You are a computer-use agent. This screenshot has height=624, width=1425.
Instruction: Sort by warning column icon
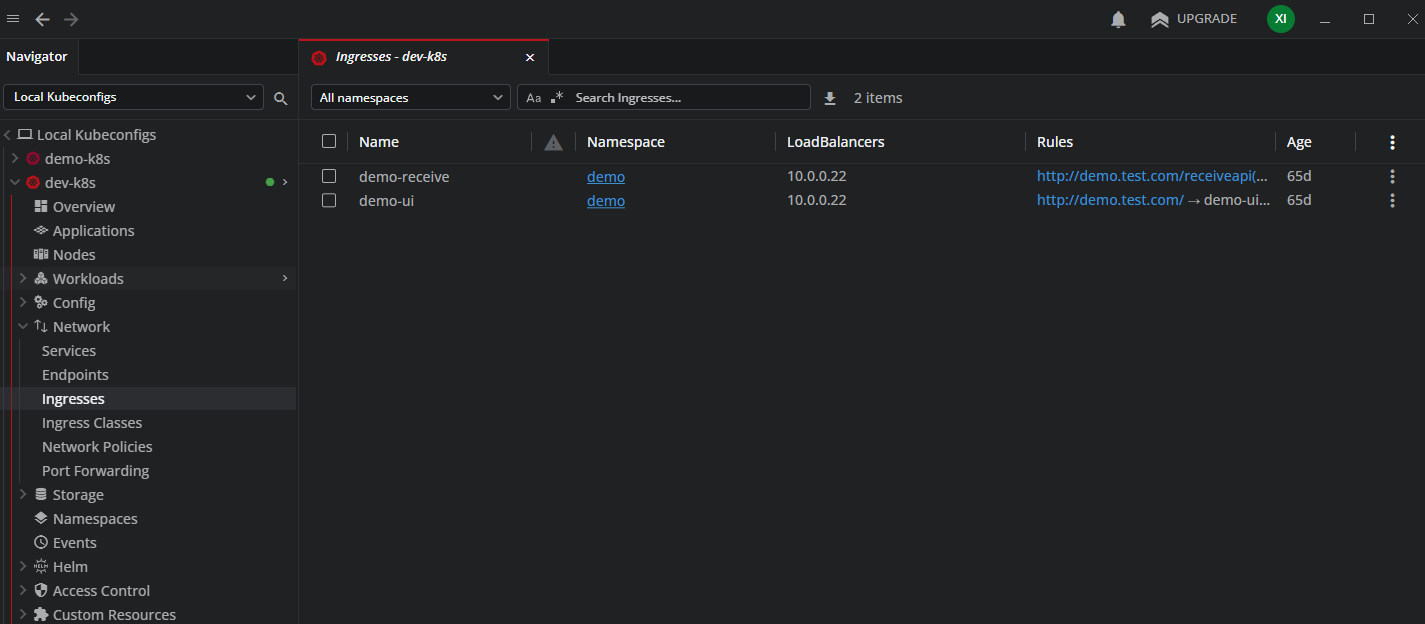tap(553, 142)
